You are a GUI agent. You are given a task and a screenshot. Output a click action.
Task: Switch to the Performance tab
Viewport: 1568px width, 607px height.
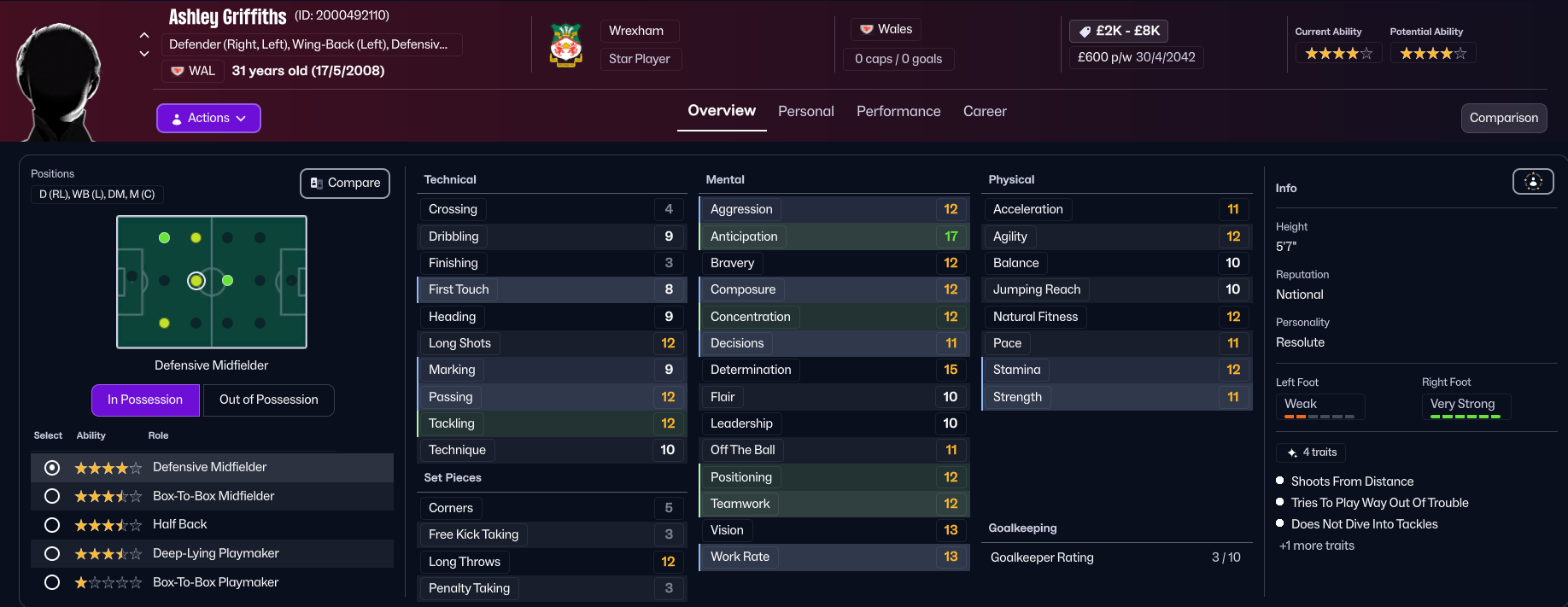[x=898, y=111]
